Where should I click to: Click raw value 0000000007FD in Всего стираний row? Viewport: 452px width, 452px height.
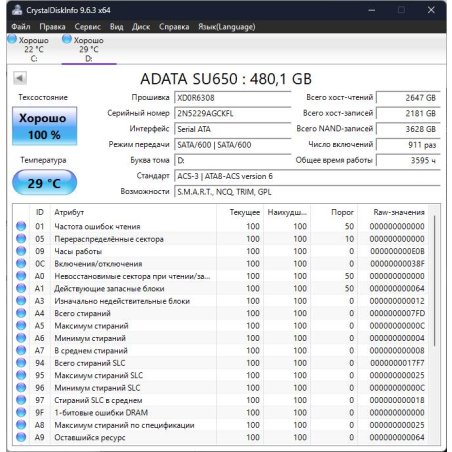click(x=397, y=313)
